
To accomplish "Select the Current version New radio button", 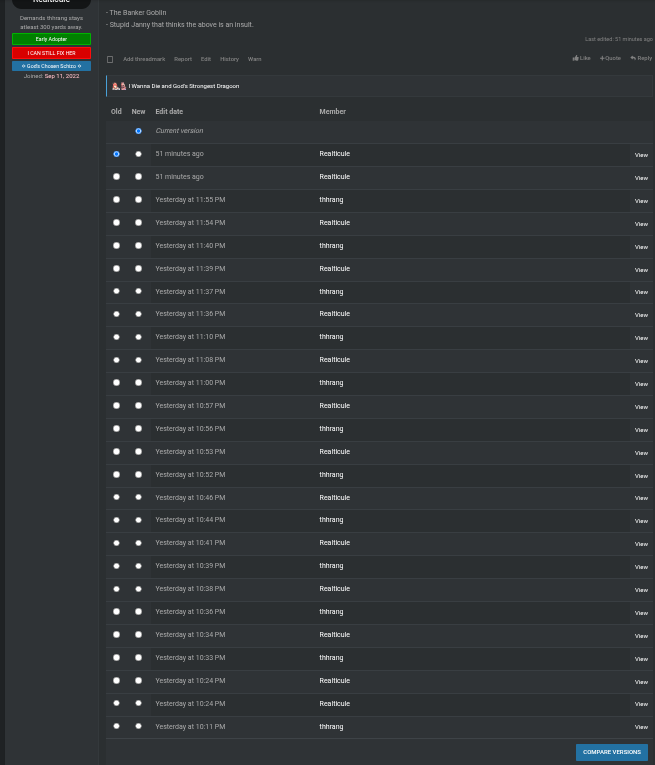I will click(x=139, y=131).
